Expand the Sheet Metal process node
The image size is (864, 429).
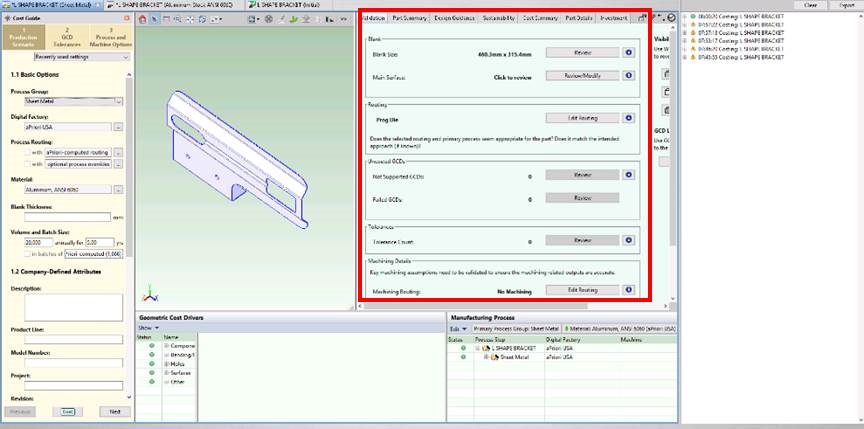[487, 357]
